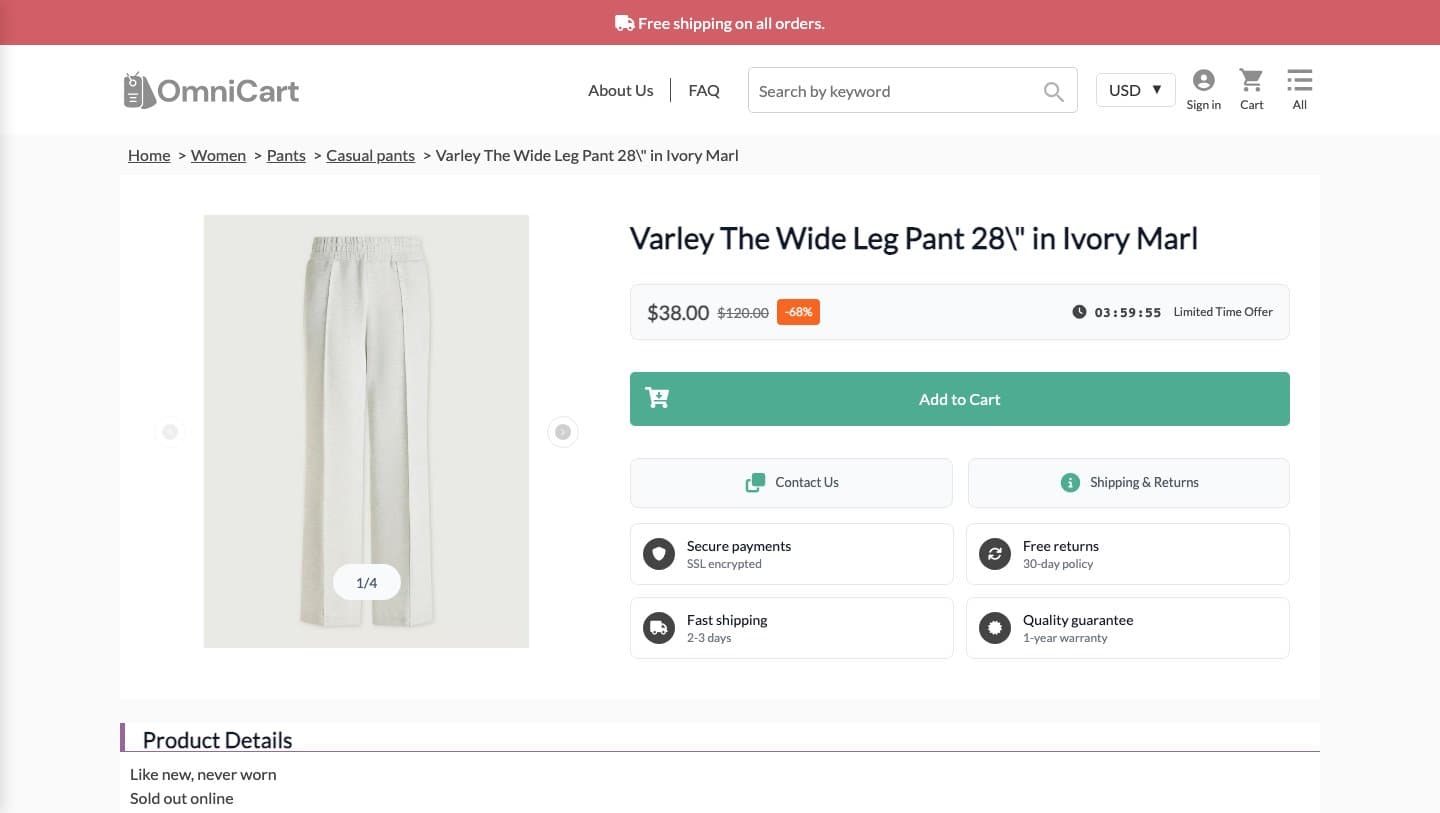1440x813 pixels.
Task: Click the free shipping truck icon in banner
Action: (624, 23)
